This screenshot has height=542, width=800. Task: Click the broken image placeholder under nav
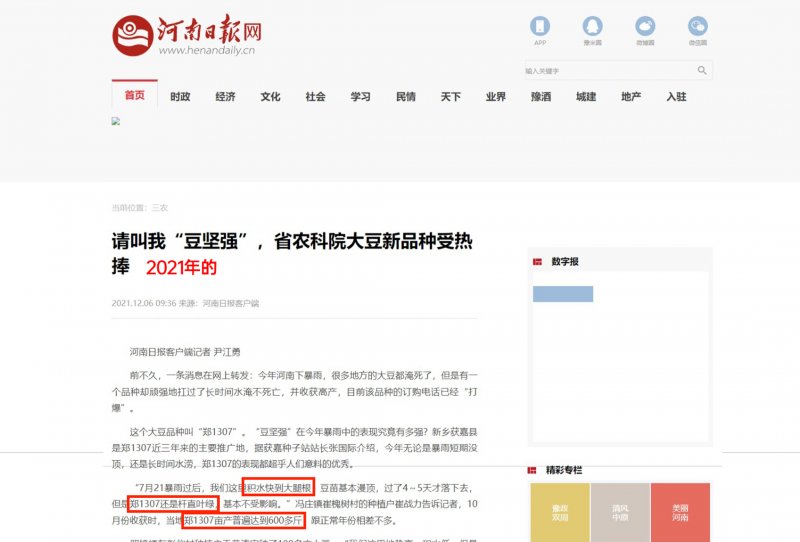coord(116,121)
